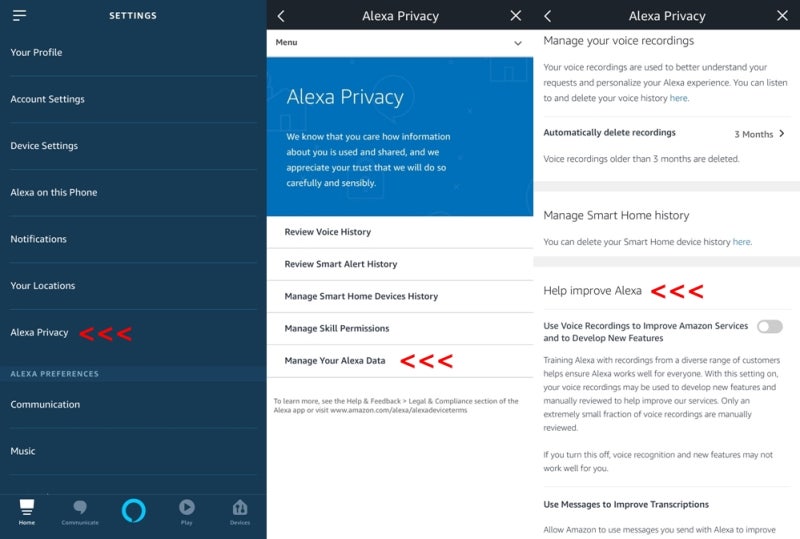Go back from middle Alexa Privacy screen
This screenshot has height=539, width=800.
point(281,16)
